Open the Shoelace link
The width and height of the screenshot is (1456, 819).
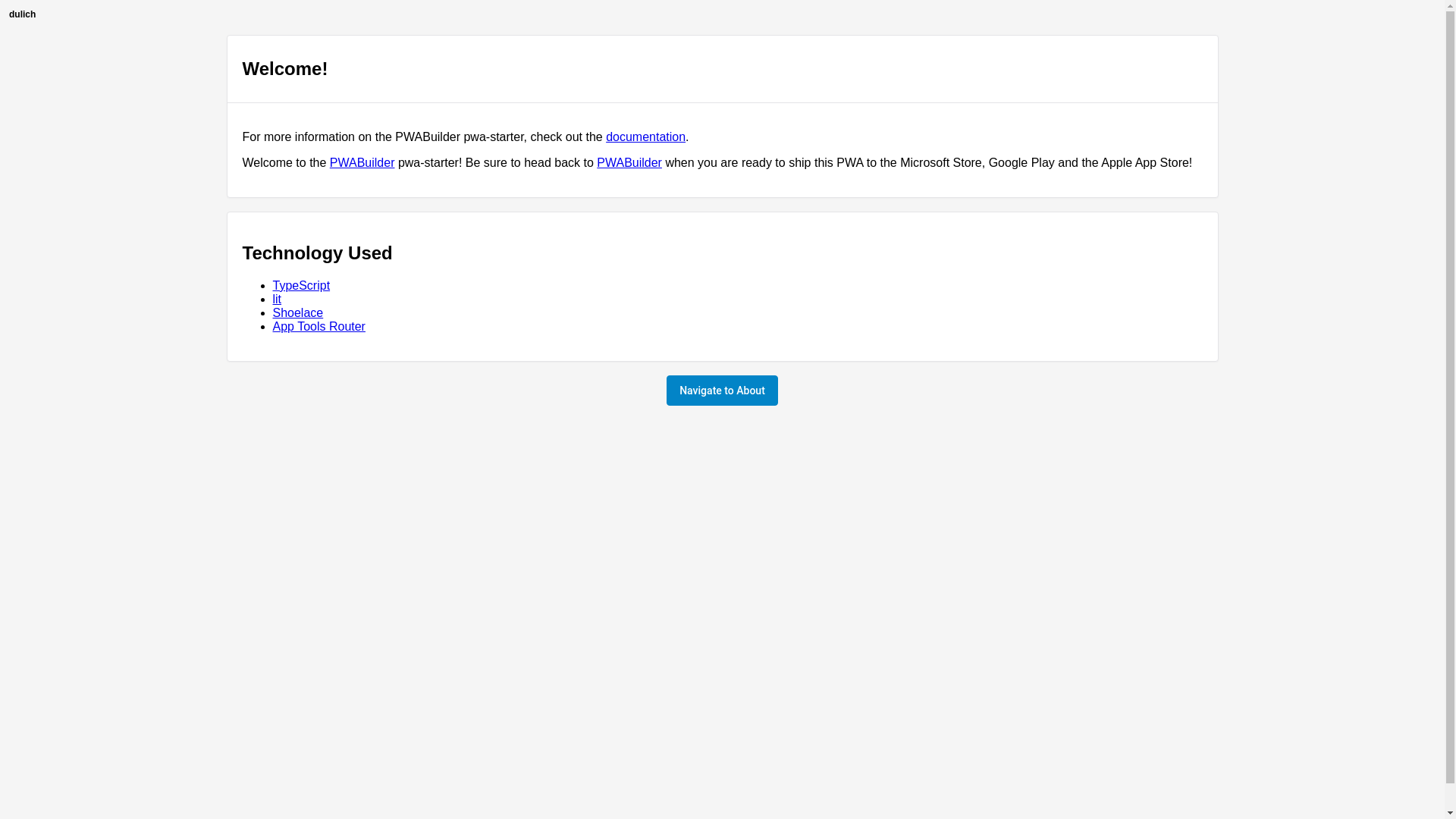[297, 313]
